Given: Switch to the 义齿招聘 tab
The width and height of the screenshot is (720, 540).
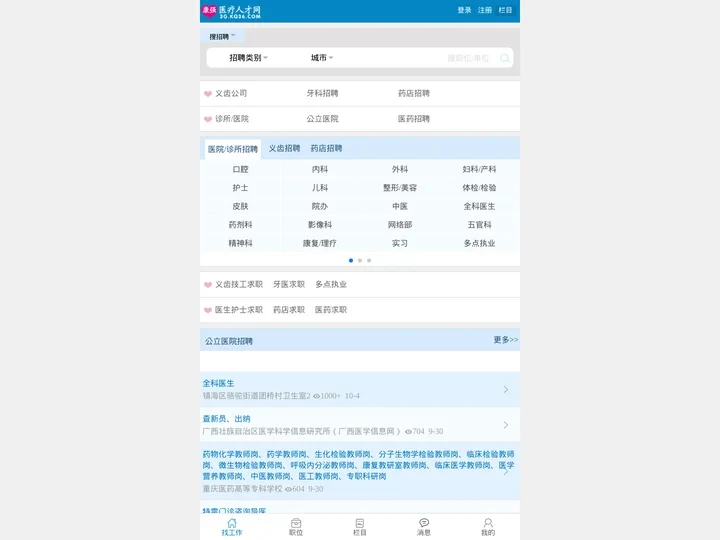Looking at the screenshot, I should (x=284, y=148).
